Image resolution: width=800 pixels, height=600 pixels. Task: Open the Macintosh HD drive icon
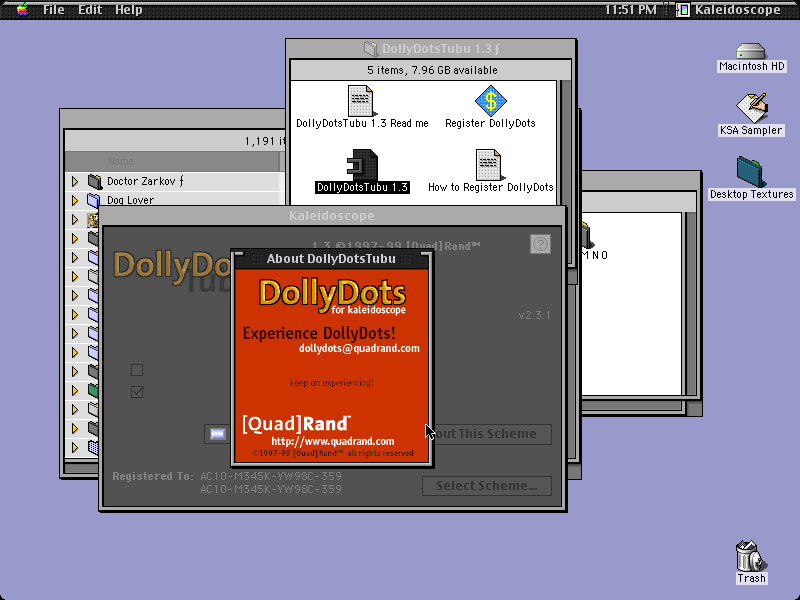click(751, 51)
